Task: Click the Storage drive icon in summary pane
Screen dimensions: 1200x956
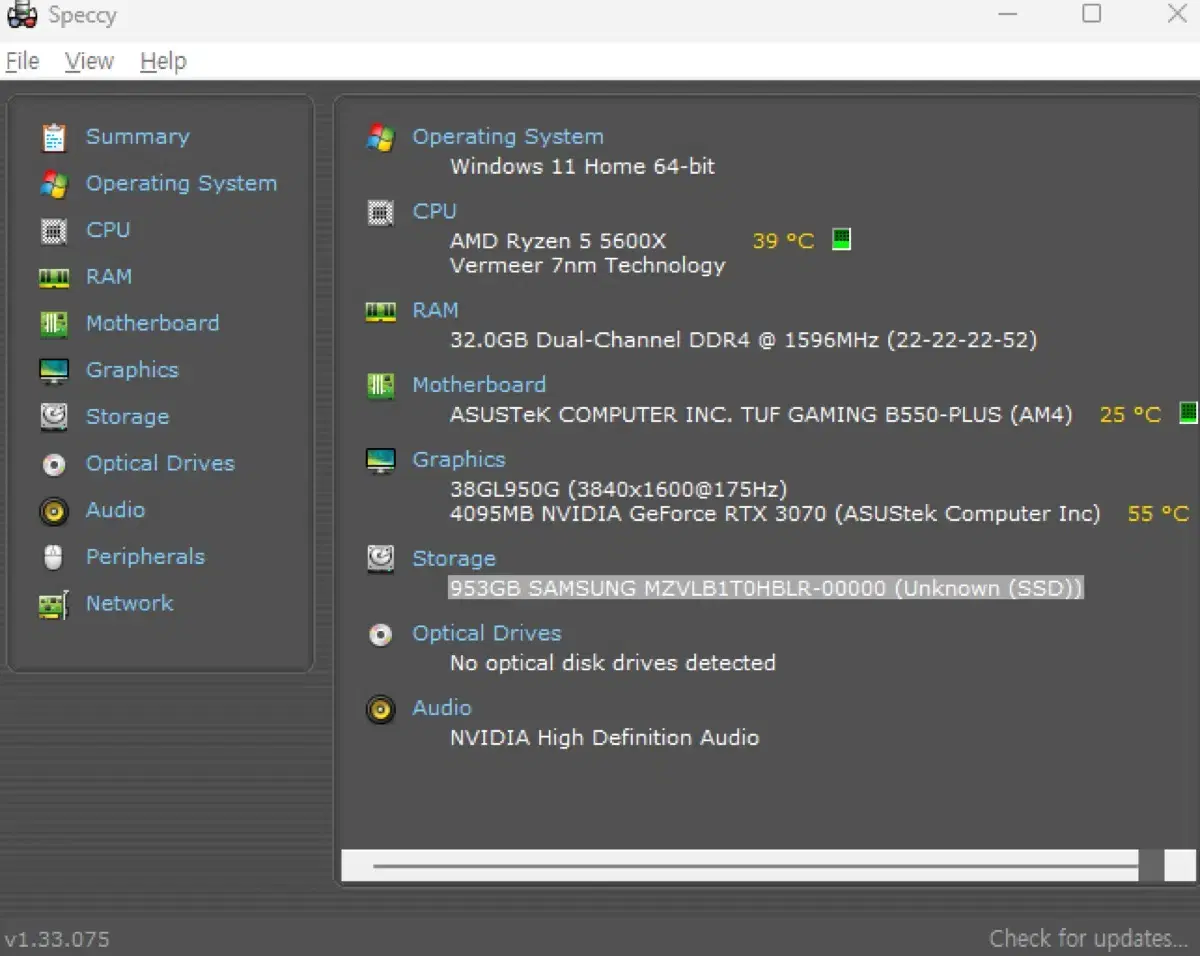Action: click(x=380, y=558)
